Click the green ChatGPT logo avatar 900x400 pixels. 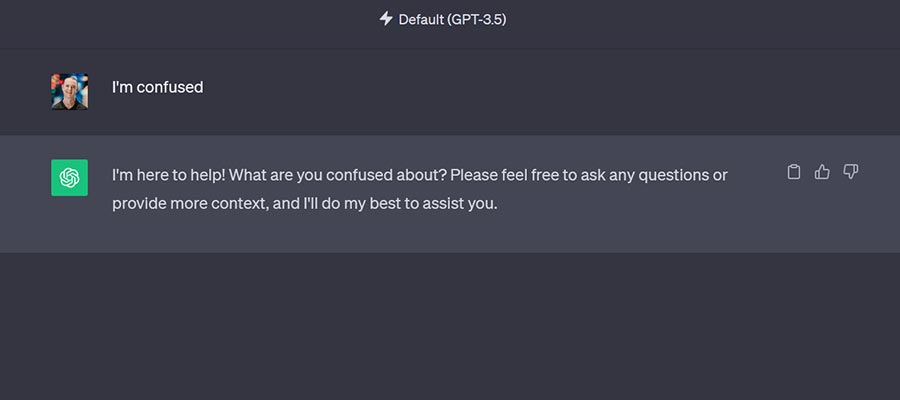(69, 177)
